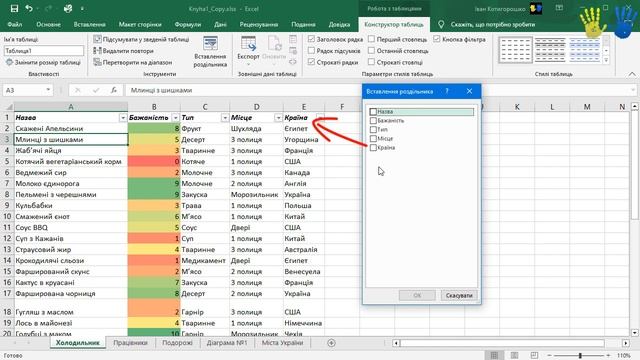Click the select-all corner of the sheet
Viewport: 640px width, 360px height.
click(8, 107)
